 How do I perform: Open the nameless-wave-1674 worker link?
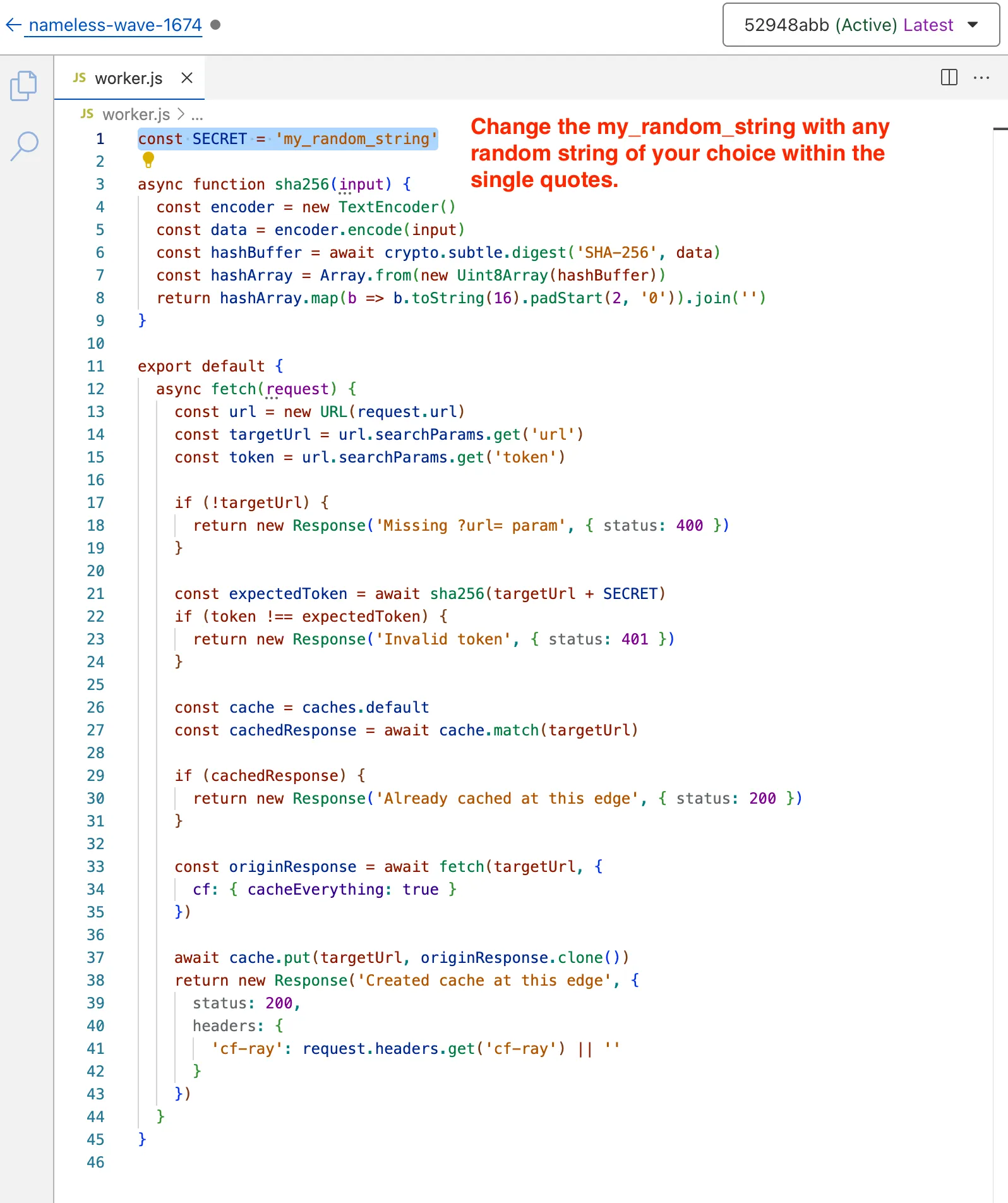115,25
